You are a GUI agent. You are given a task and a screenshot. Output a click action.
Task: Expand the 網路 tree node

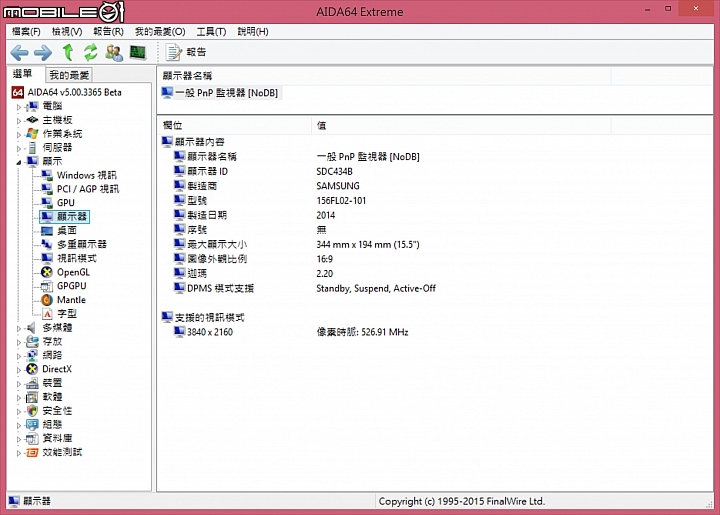coord(19,356)
